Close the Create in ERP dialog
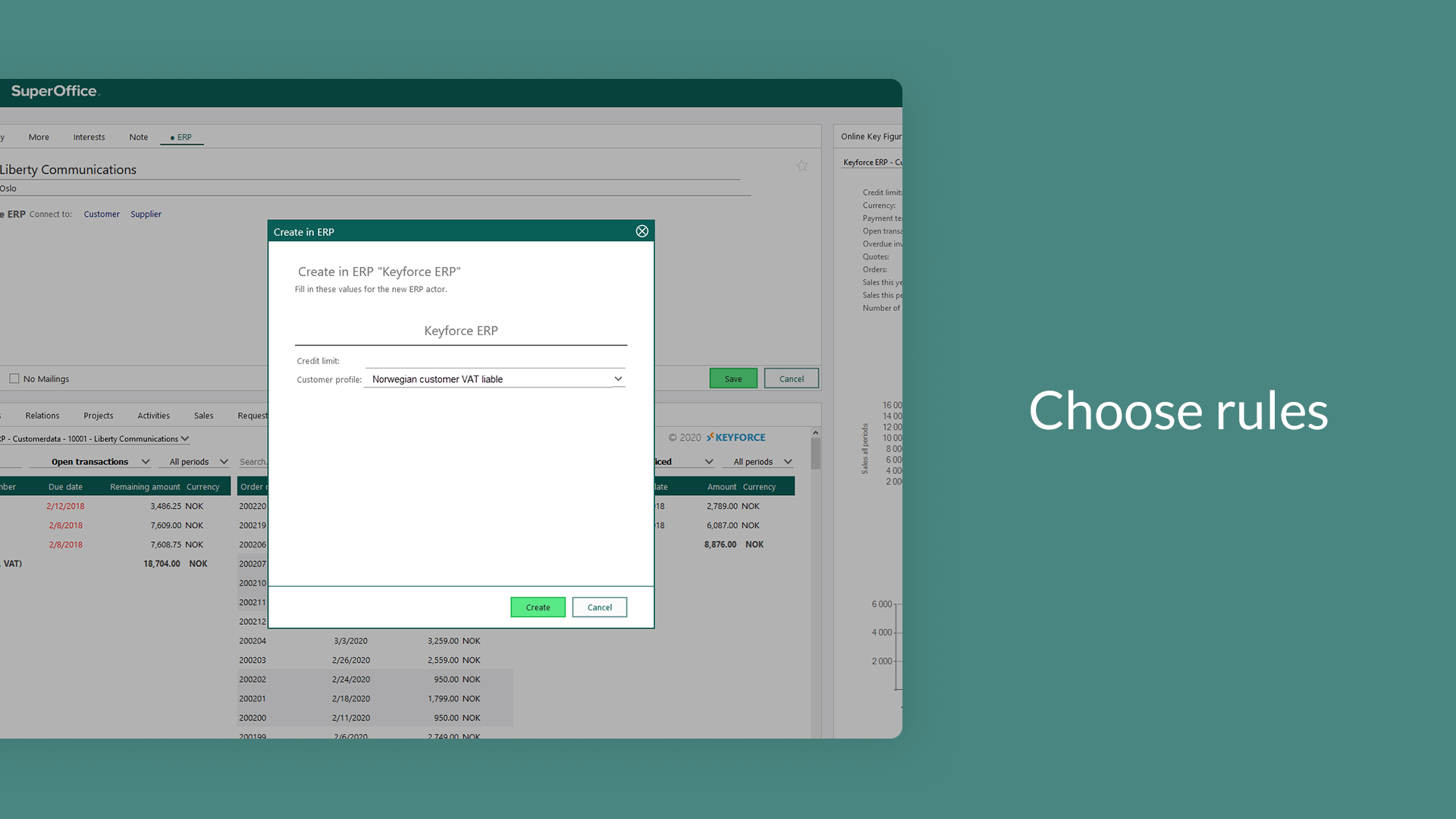Image resolution: width=1456 pixels, height=819 pixels. [x=642, y=231]
